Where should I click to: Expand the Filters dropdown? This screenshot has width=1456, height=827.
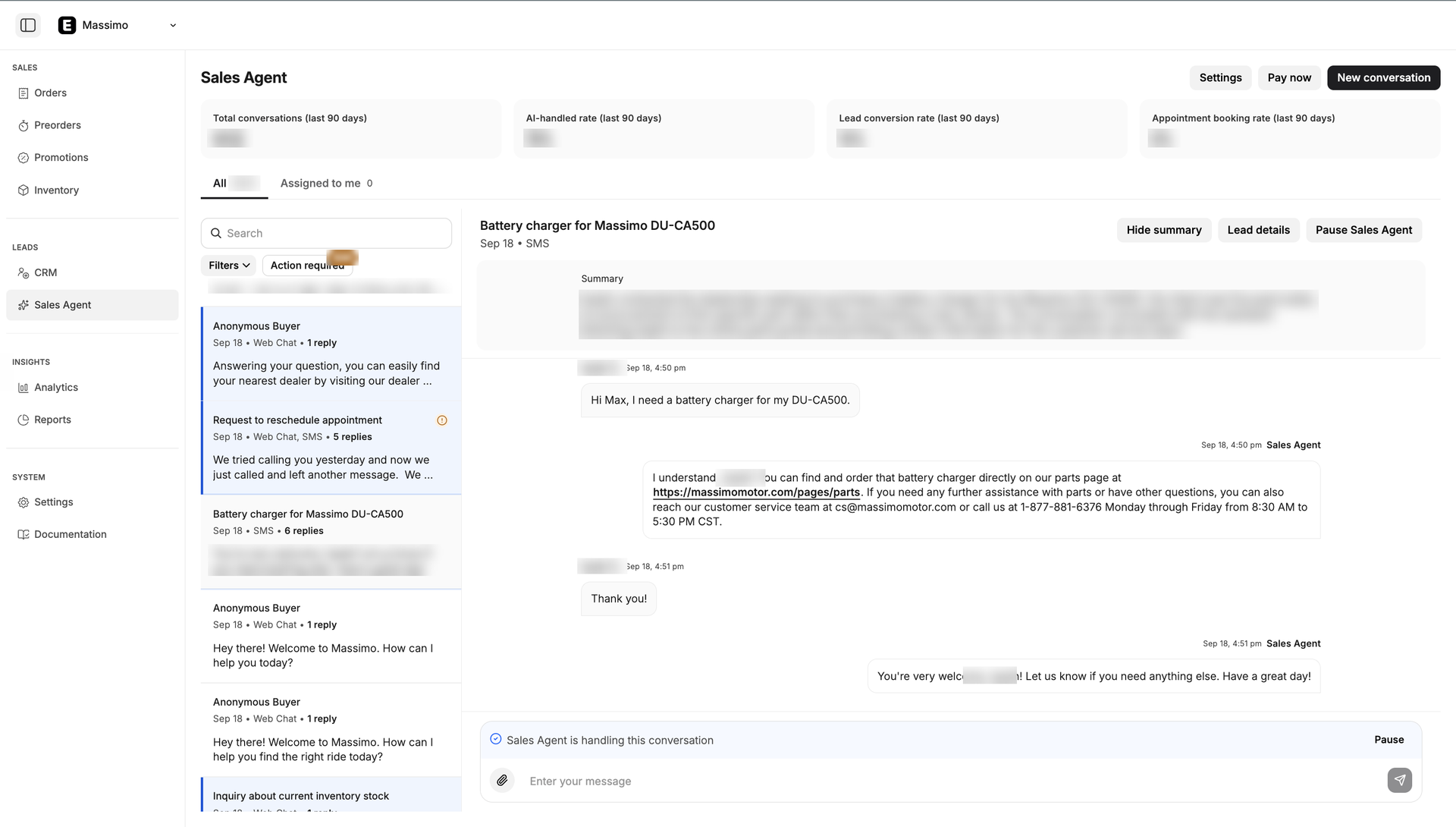(229, 266)
